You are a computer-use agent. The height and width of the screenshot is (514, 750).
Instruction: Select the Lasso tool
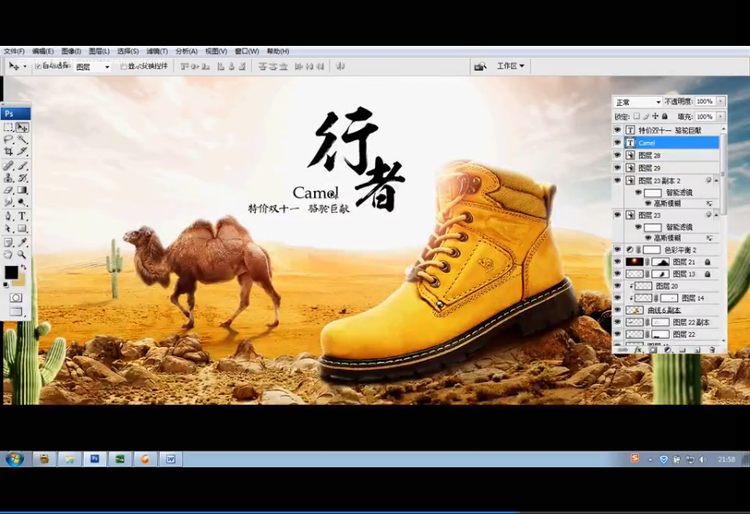pos(9,140)
